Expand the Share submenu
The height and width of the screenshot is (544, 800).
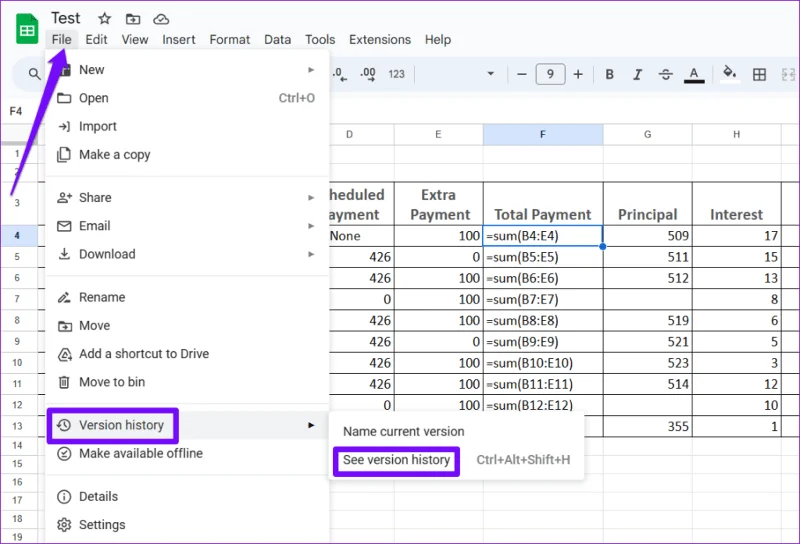tap(187, 197)
